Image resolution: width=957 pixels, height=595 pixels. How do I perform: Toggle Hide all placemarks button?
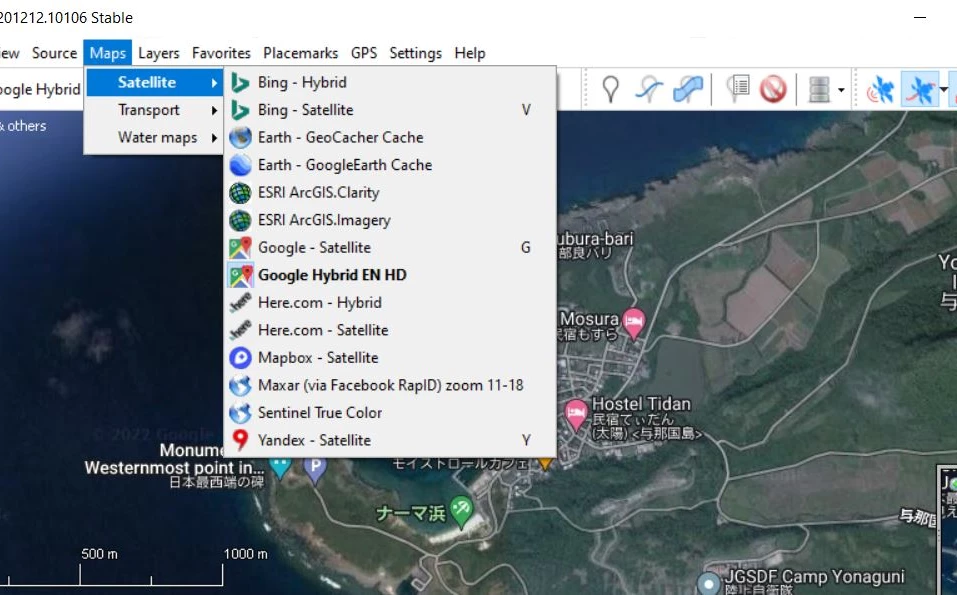click(x=773, y=90)
